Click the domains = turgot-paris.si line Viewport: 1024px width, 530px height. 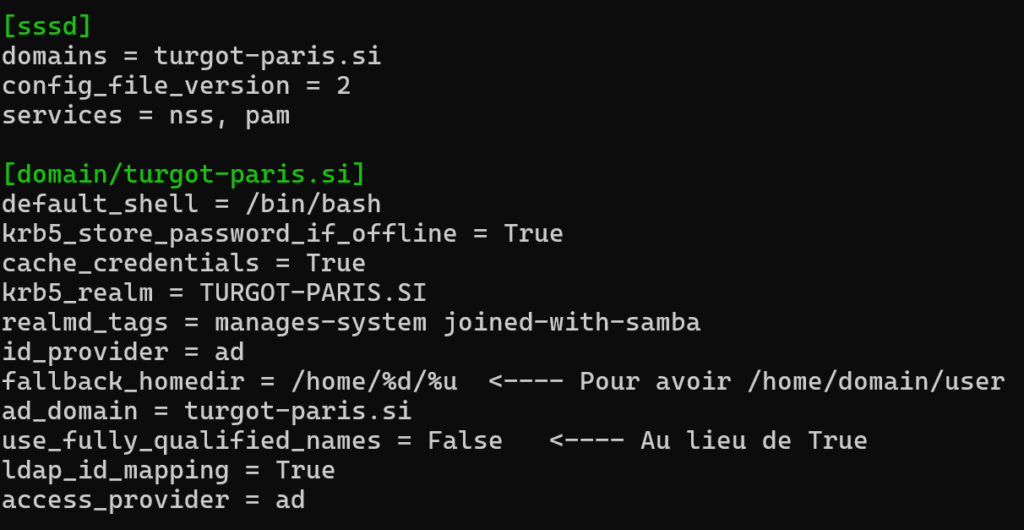pyautogui.click(x=191, y=56)
